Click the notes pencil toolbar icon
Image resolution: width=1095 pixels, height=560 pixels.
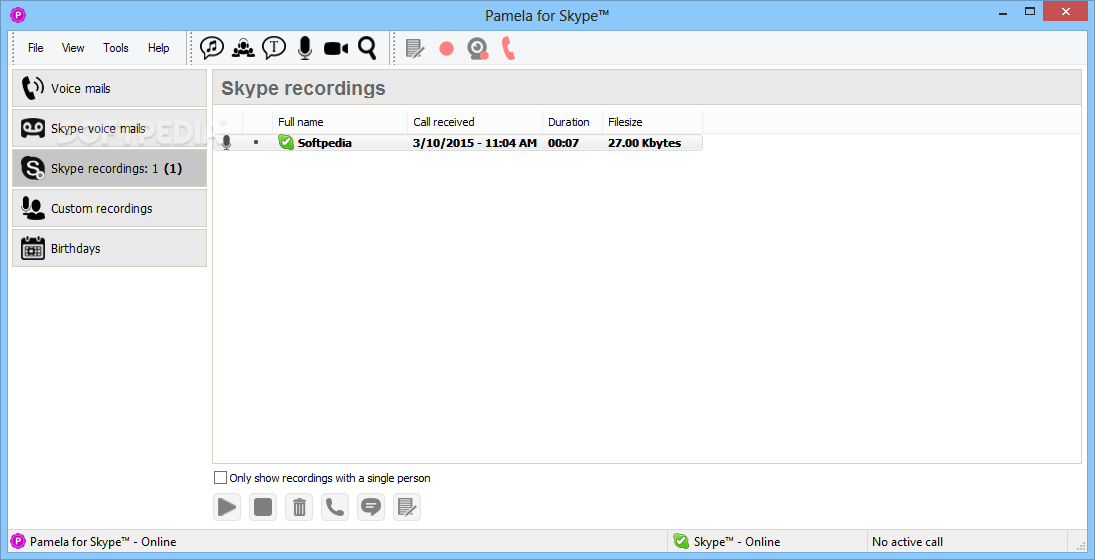coord(415,48)
